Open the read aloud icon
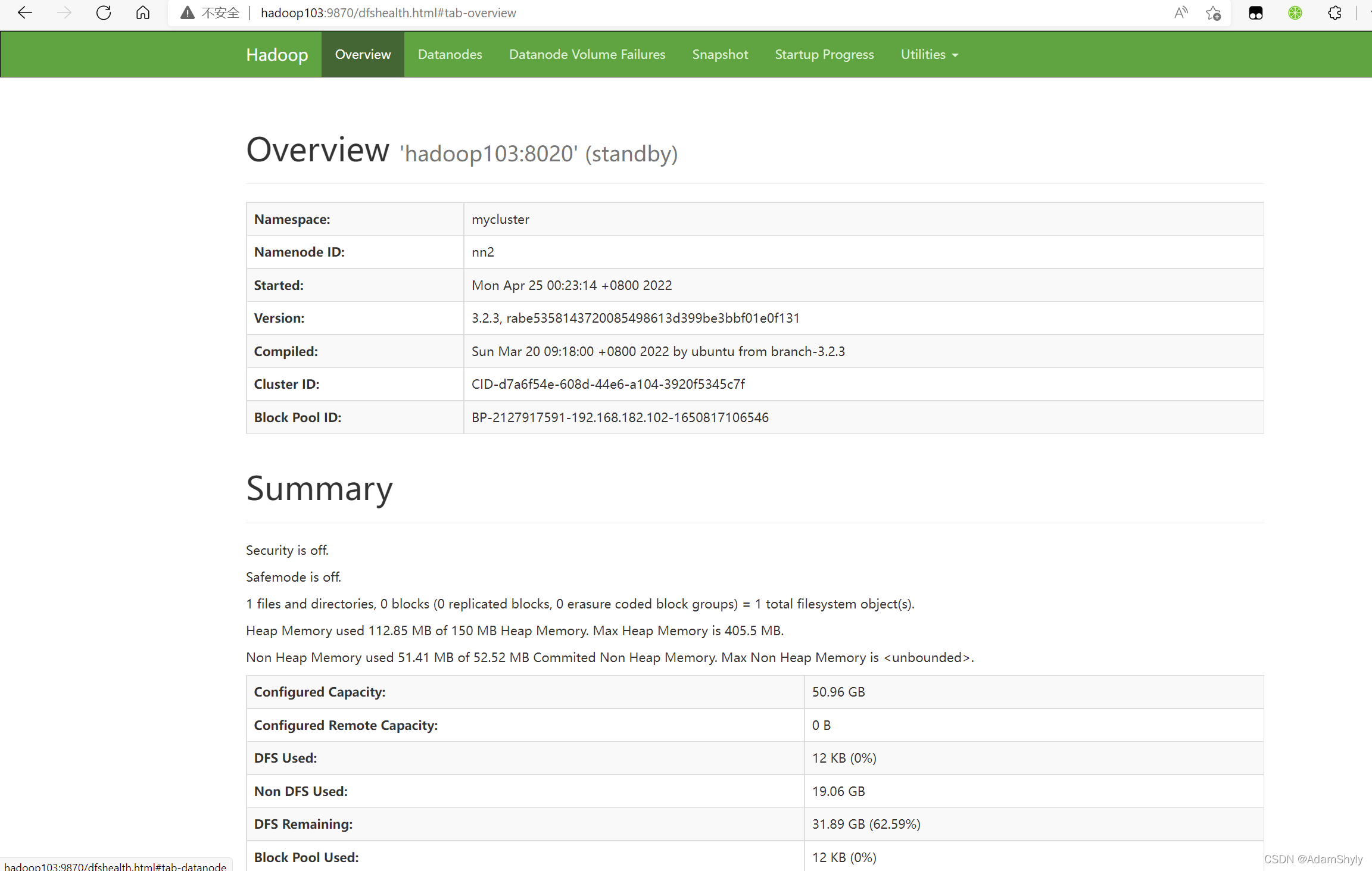This screenshot has width=1372, height=871. point(1180,13)
